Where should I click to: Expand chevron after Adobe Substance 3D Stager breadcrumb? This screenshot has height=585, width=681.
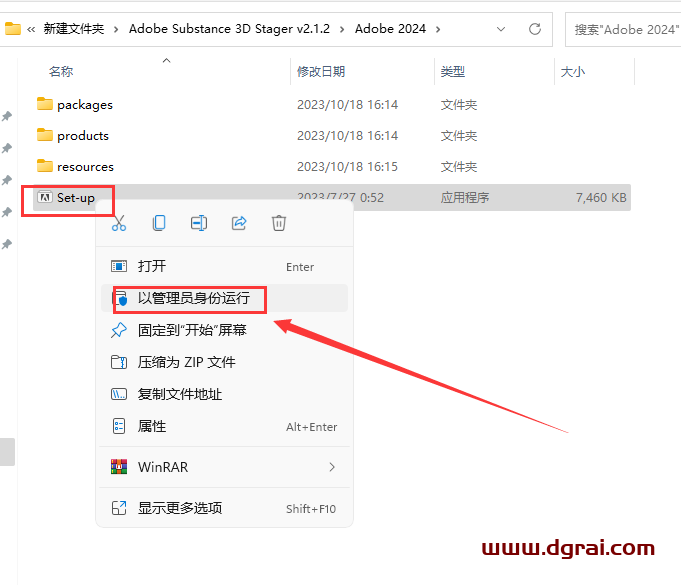(x=342, y=30)
